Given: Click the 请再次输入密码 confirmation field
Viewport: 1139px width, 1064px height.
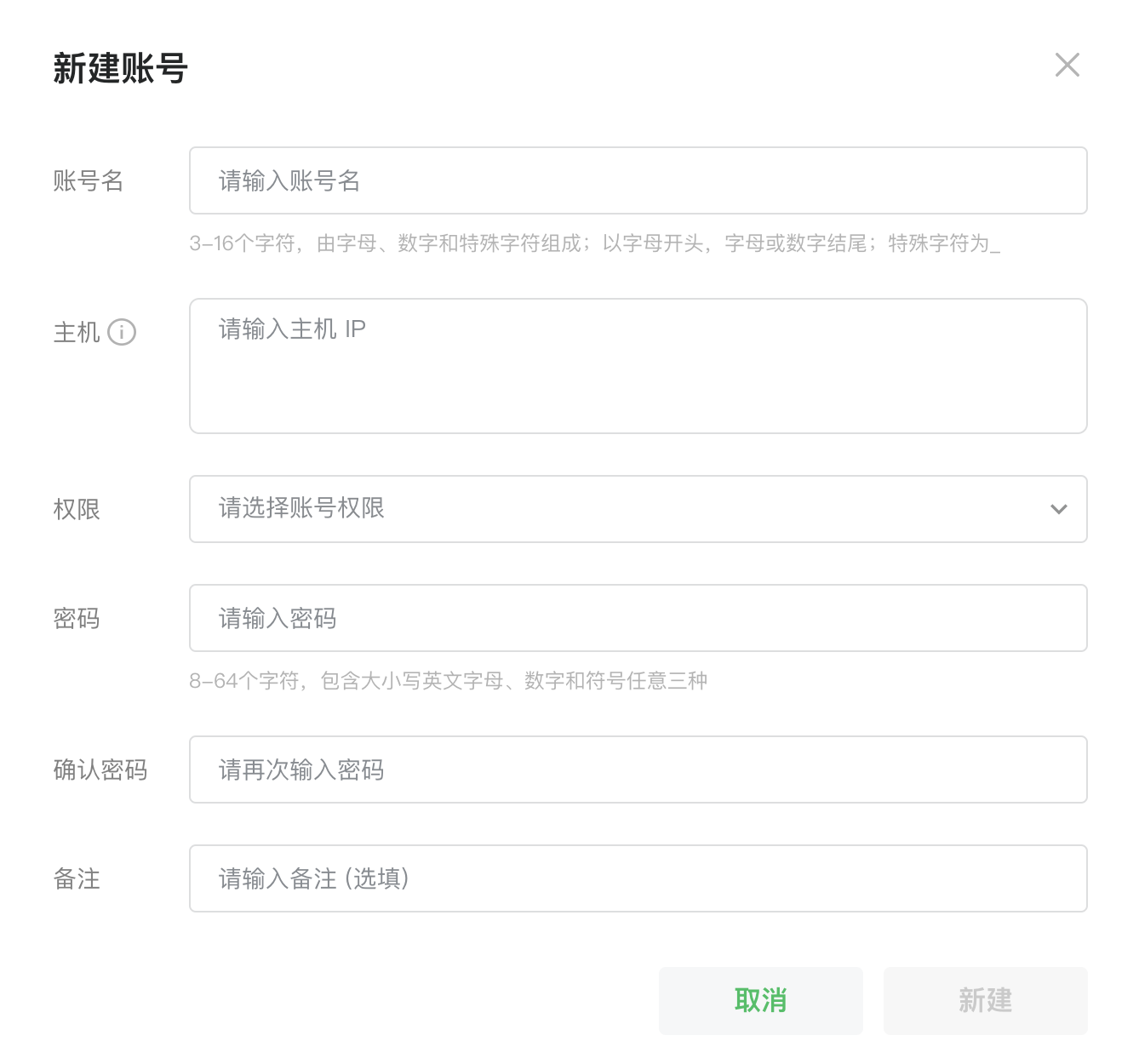Looking at the screenshot, I should [638, 769].
